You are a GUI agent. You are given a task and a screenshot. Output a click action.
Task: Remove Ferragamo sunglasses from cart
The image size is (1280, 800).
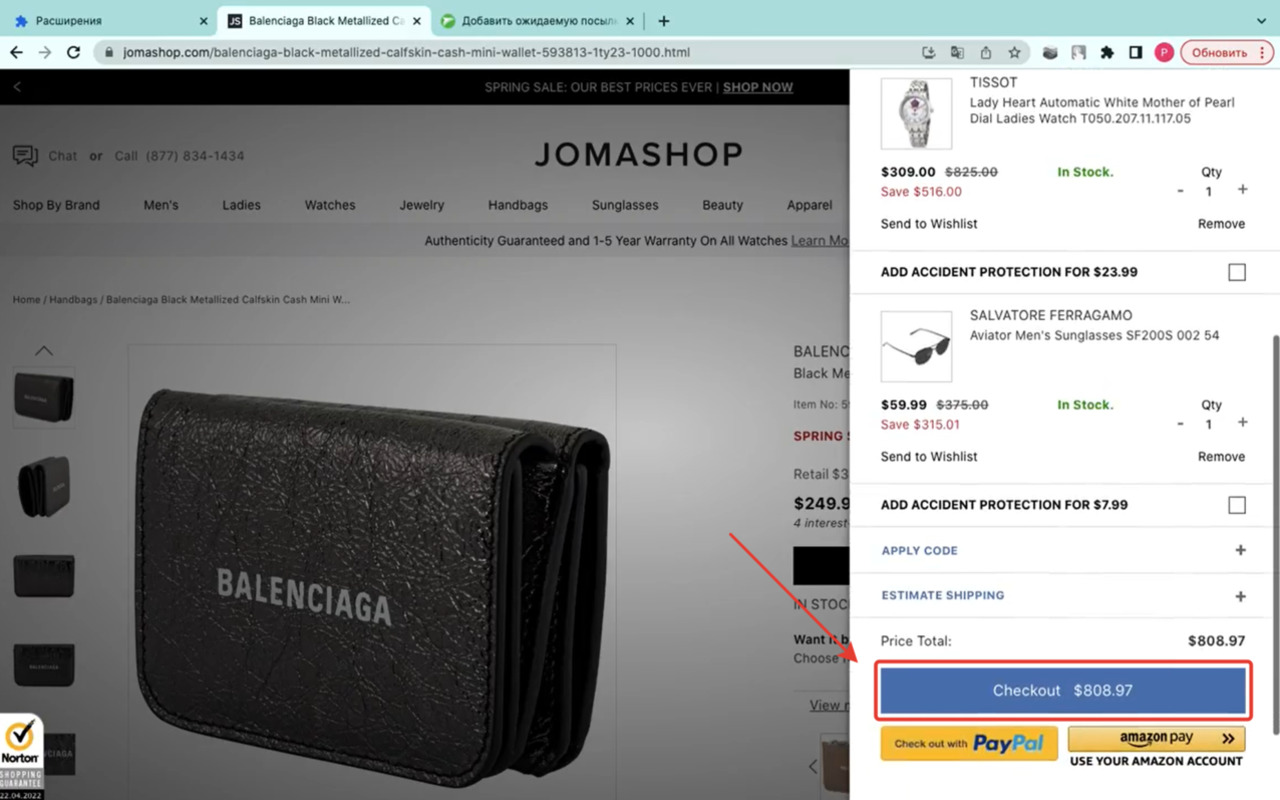(1221, 457)
